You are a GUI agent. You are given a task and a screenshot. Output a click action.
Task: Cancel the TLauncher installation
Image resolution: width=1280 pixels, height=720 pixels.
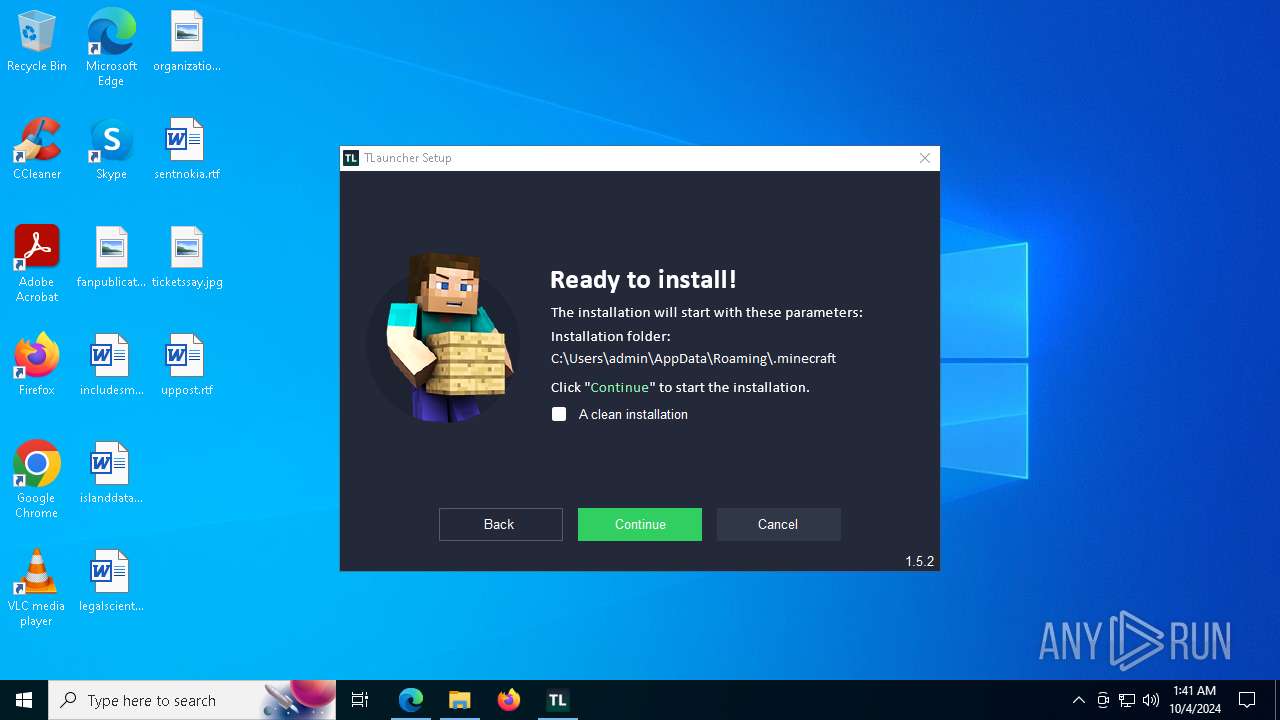pyautogui.click(x=778, y=524)
